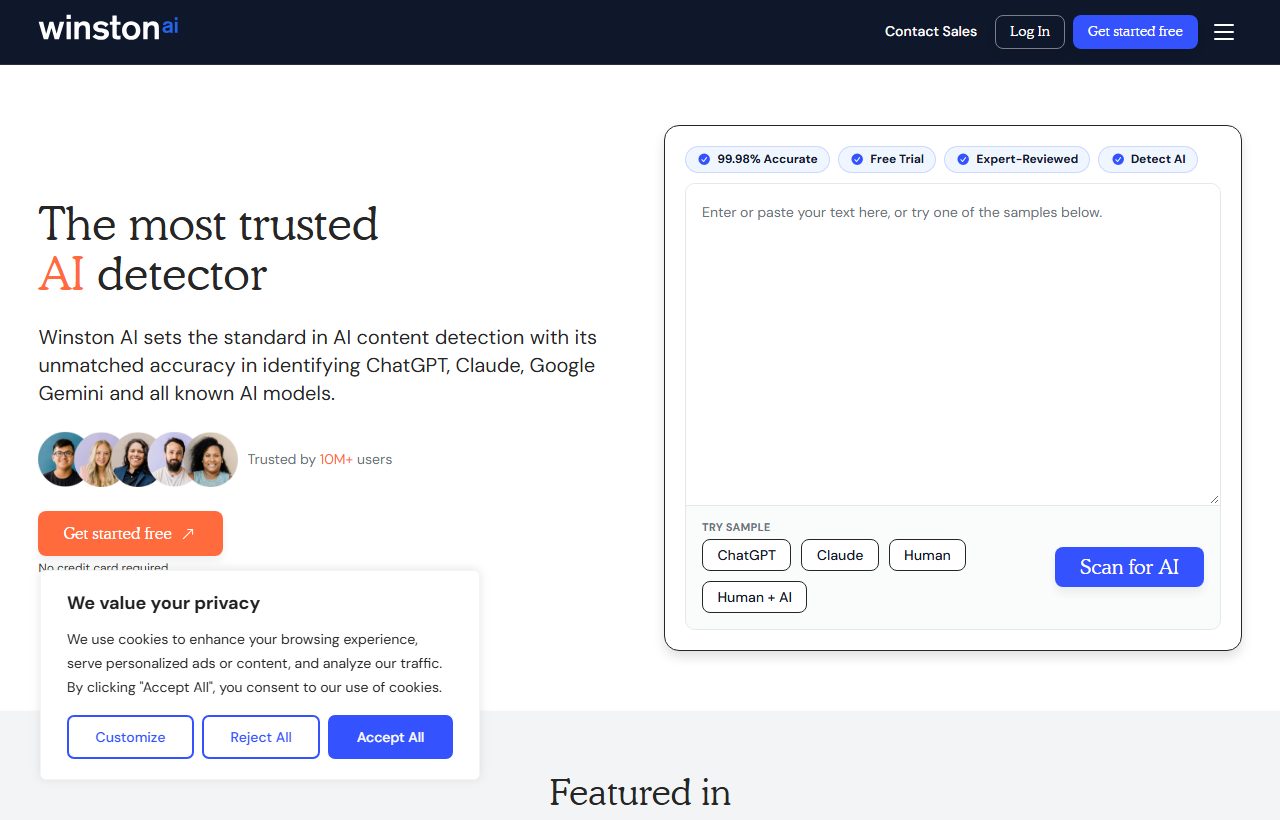
Task: Click the checkmark icon beside Expert-Reviewed
Action: click(963, 159)
